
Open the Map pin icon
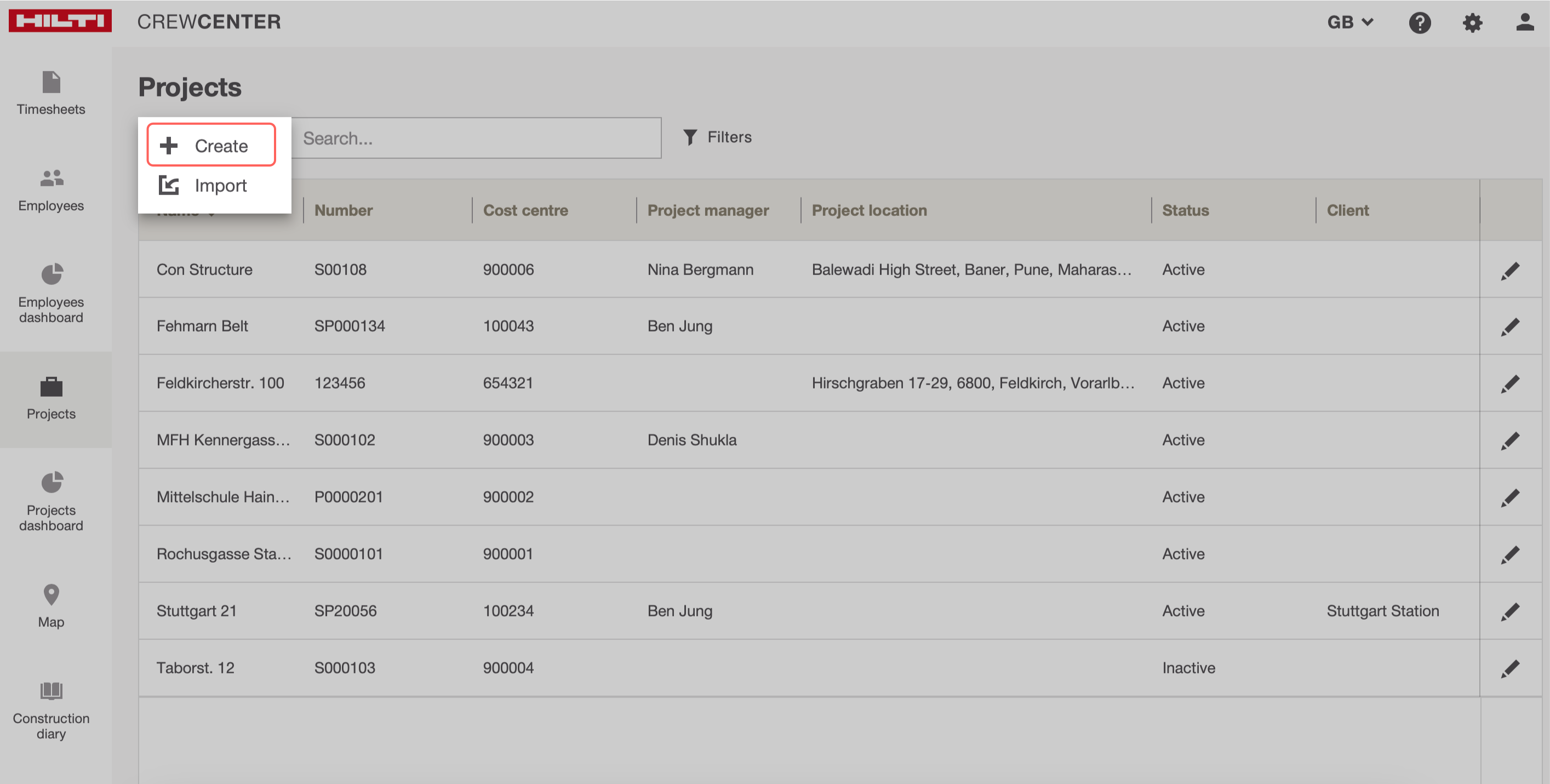[x=52, y=594]
